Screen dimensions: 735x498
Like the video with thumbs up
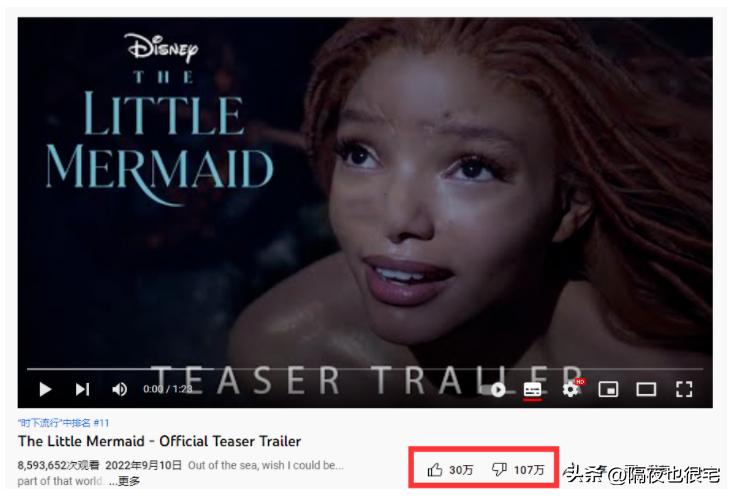click(435, 470)
